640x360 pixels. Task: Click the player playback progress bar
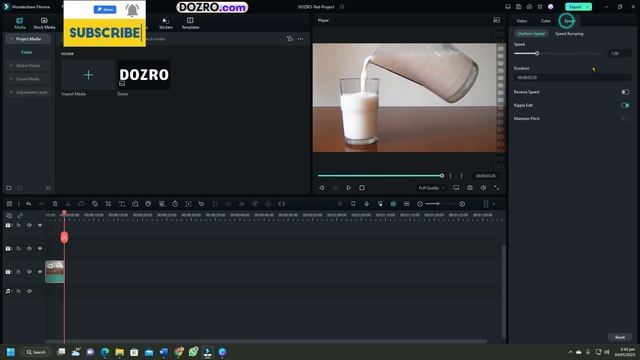coord(380,176)
